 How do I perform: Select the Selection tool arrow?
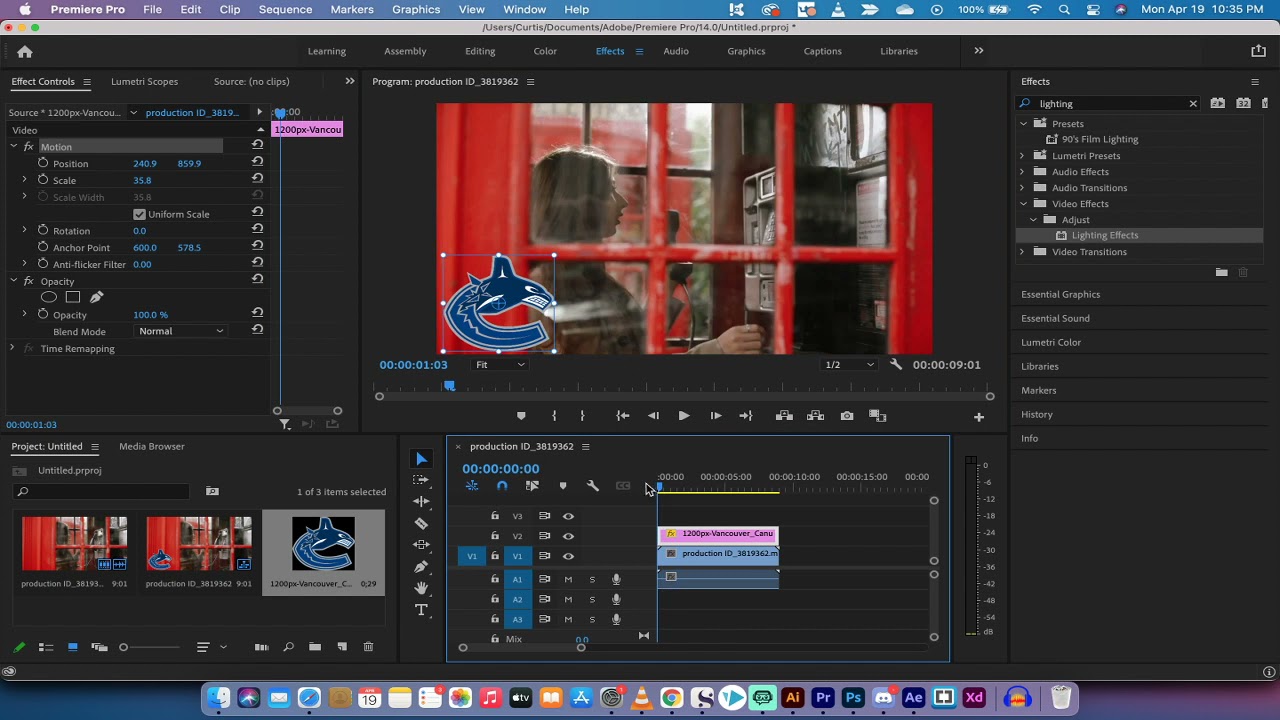point(421,459)
